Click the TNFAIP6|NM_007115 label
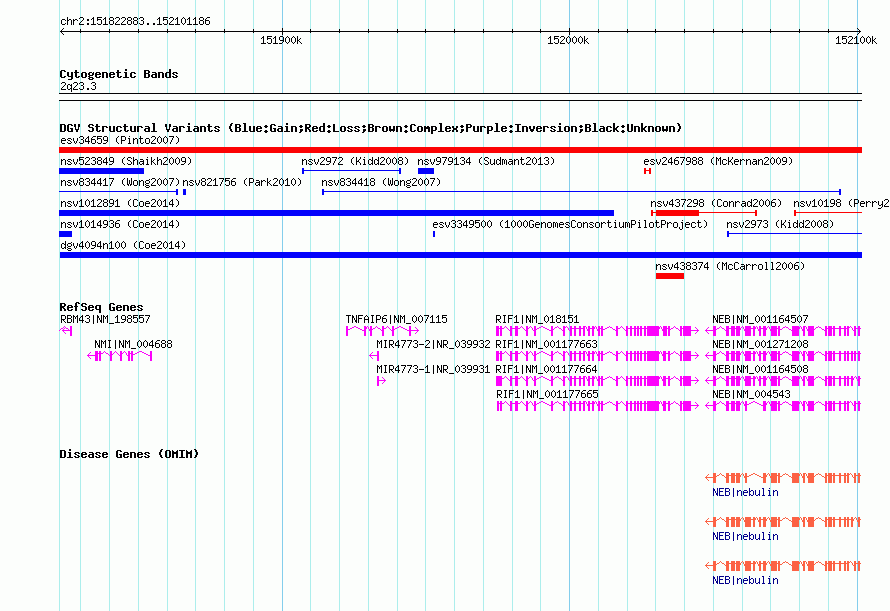The image size is (890, 611). [396, 319]
